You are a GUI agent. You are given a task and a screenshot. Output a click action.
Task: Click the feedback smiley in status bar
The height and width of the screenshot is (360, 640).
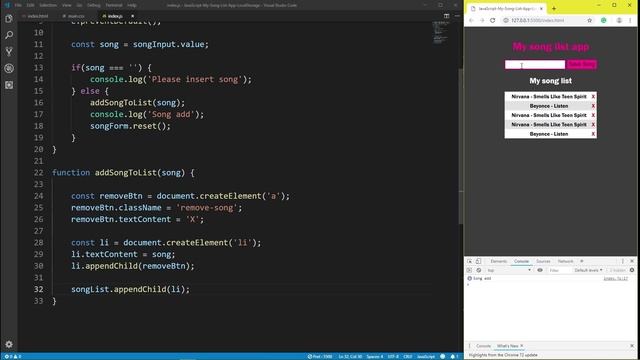[442, 356]
